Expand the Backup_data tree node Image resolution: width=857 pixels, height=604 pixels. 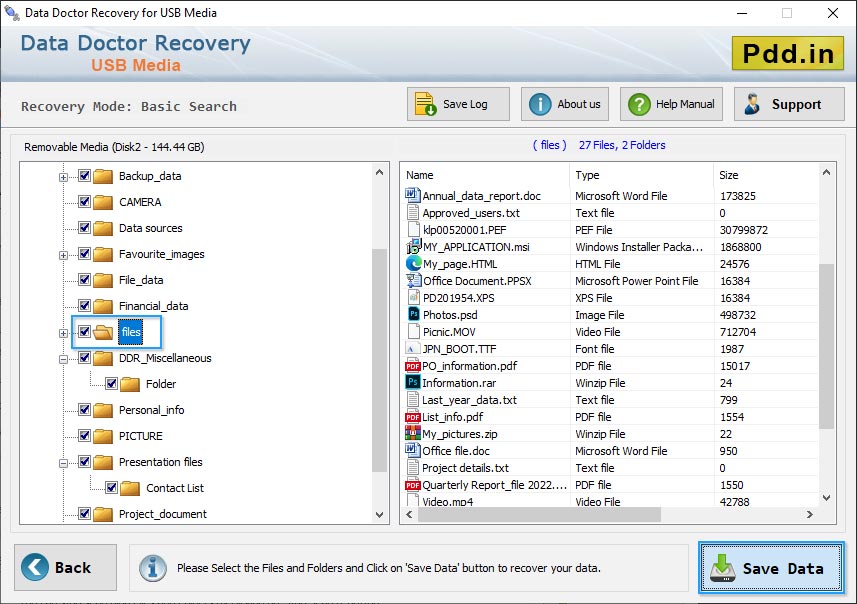[63, 177]
